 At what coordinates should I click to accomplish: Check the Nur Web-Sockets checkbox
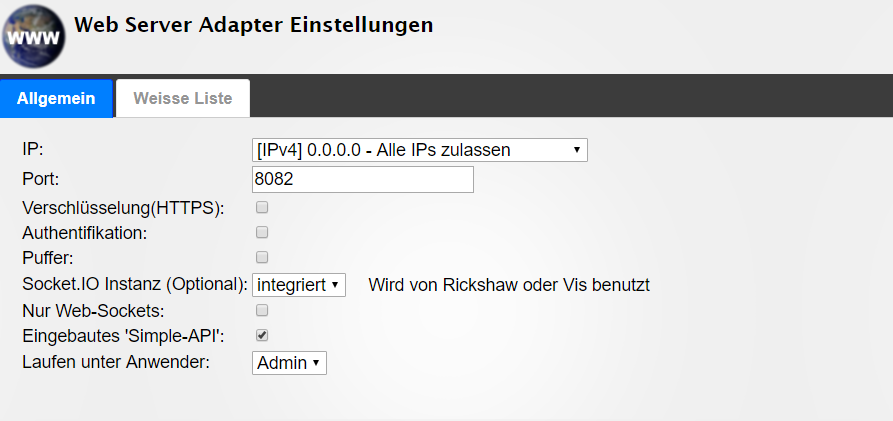click(x=262, y=310)
